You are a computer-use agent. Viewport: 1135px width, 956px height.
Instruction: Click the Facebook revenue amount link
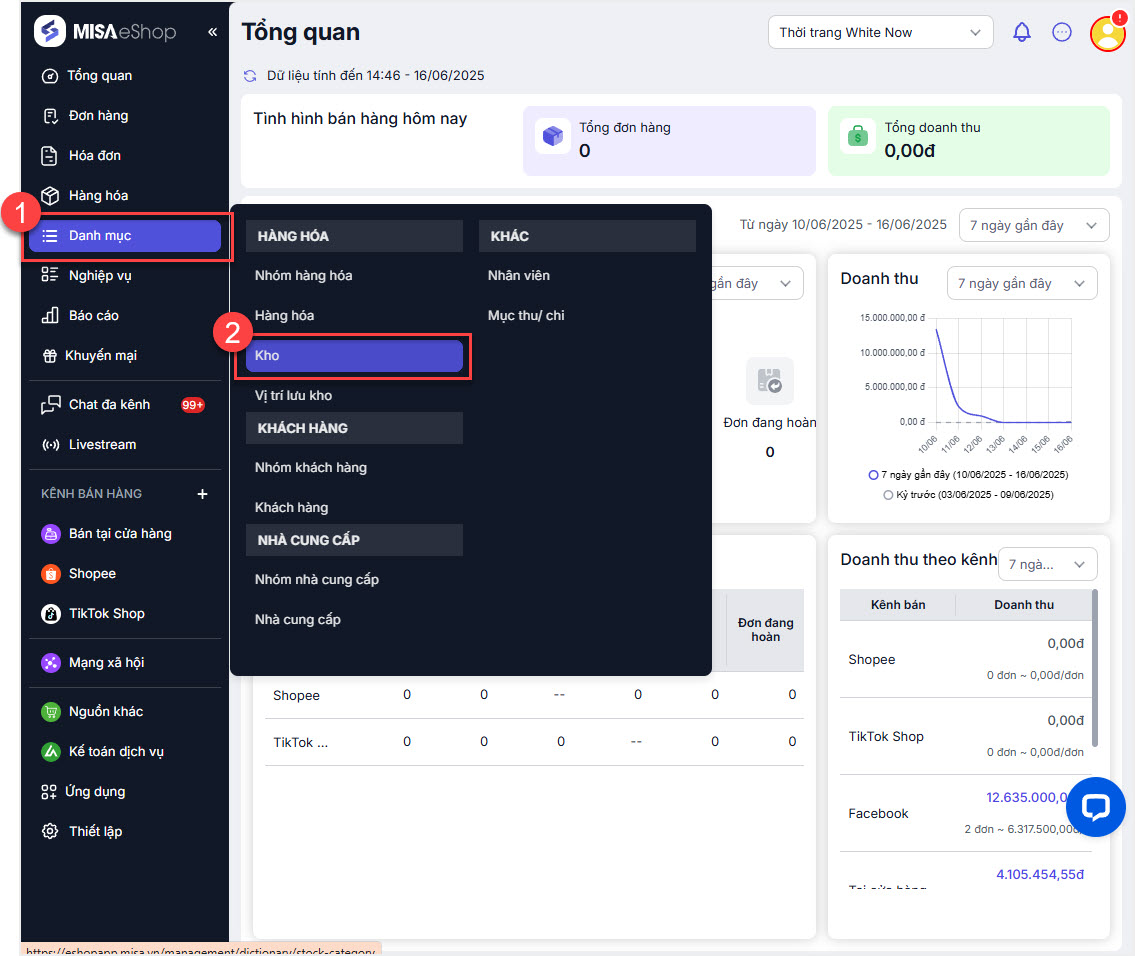1035,798
